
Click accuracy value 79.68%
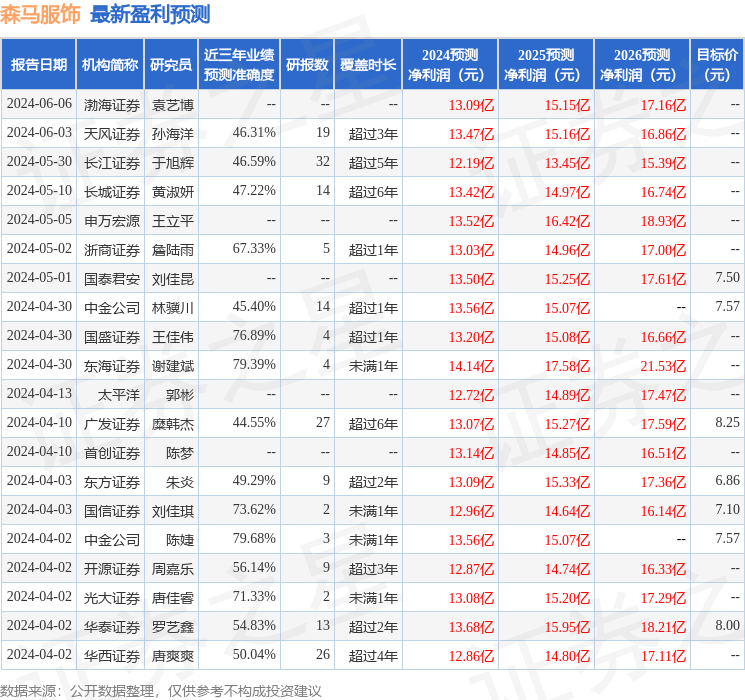[x=254, y=538]
